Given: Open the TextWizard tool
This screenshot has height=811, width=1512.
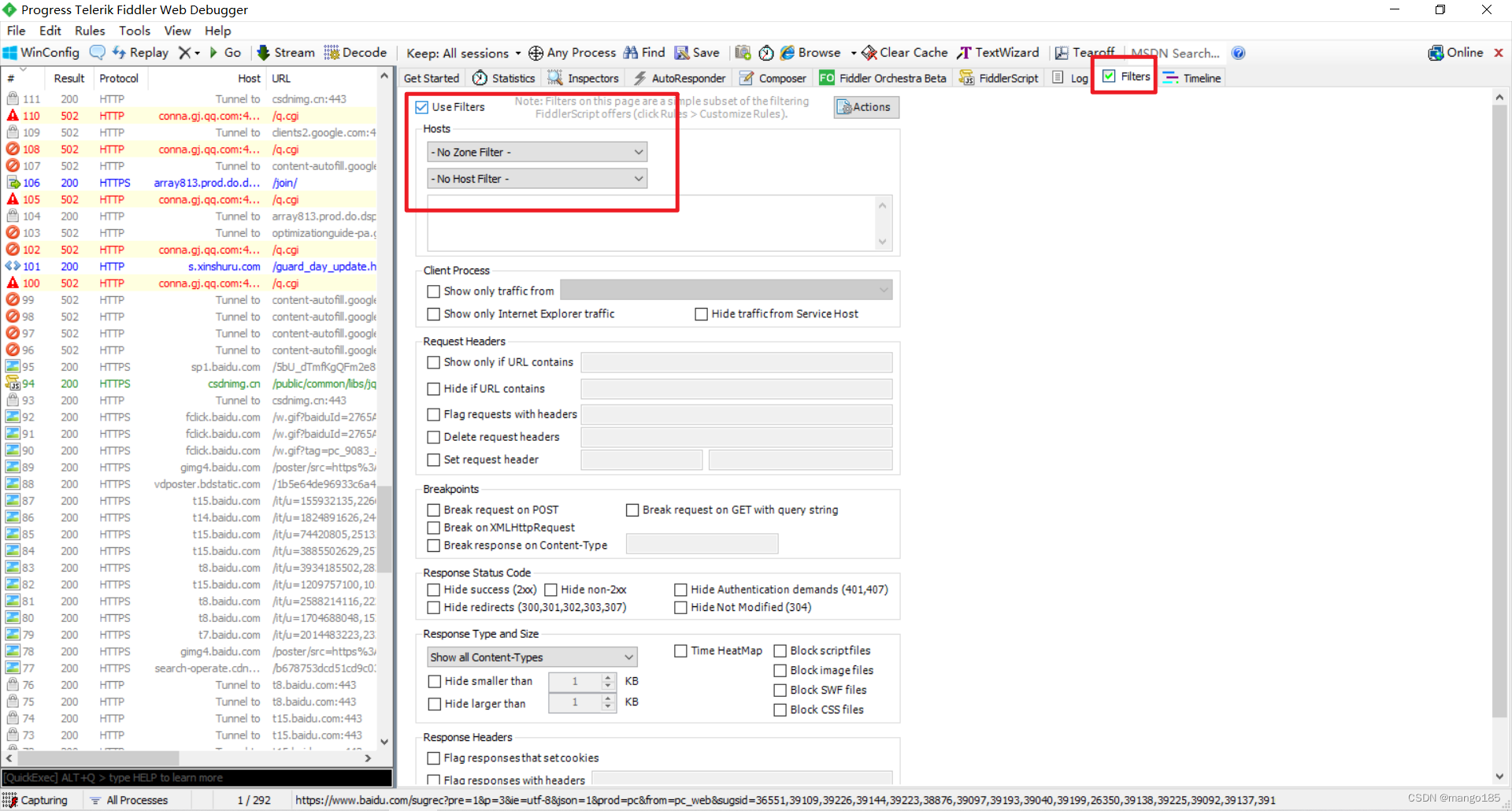Looking at the screenshot, I should point(998,53).
